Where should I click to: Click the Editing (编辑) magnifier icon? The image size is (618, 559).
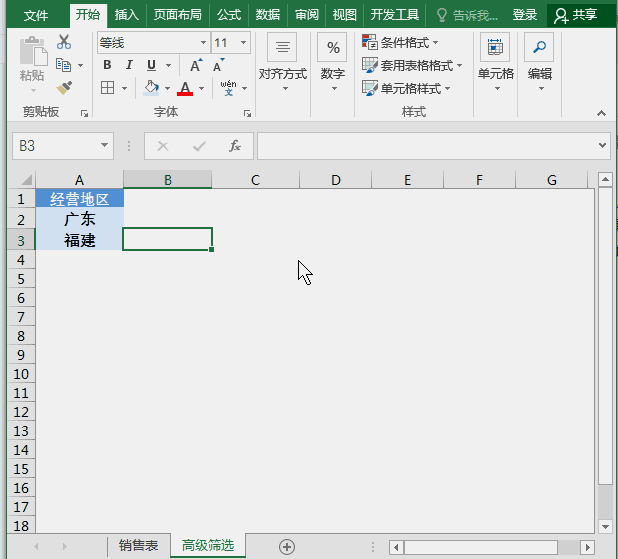pos(539,47)
